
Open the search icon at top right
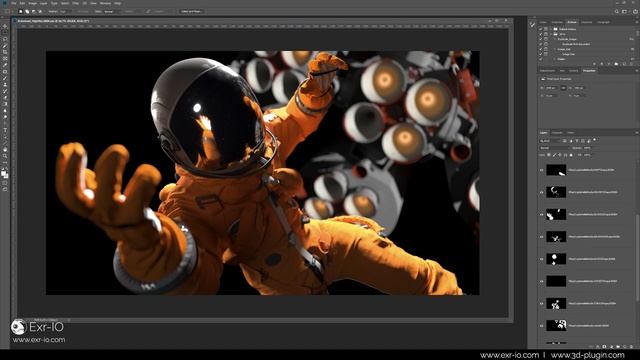click(617, 11)
